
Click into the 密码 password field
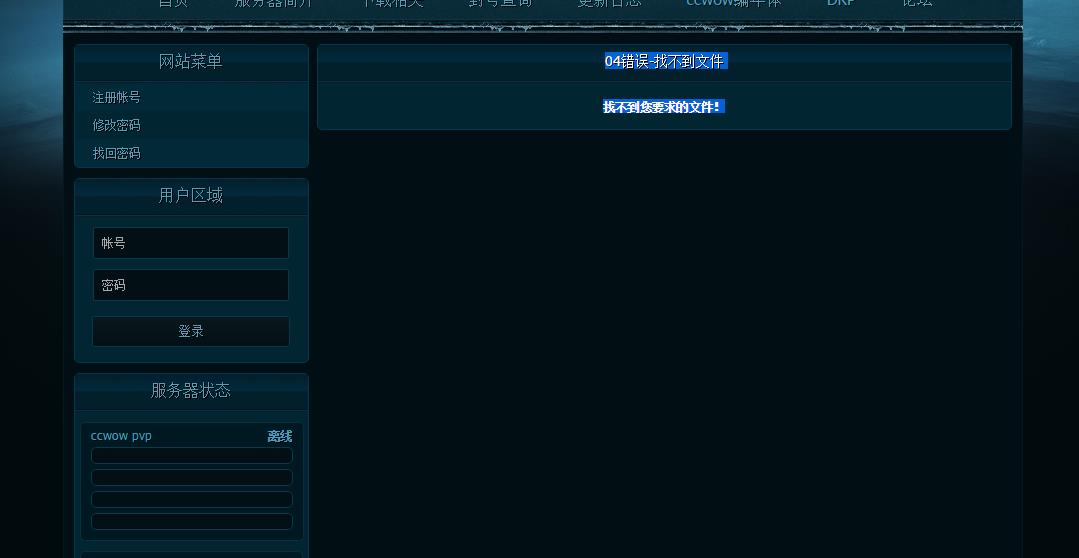pyautogui.click(x=191, y=285)
